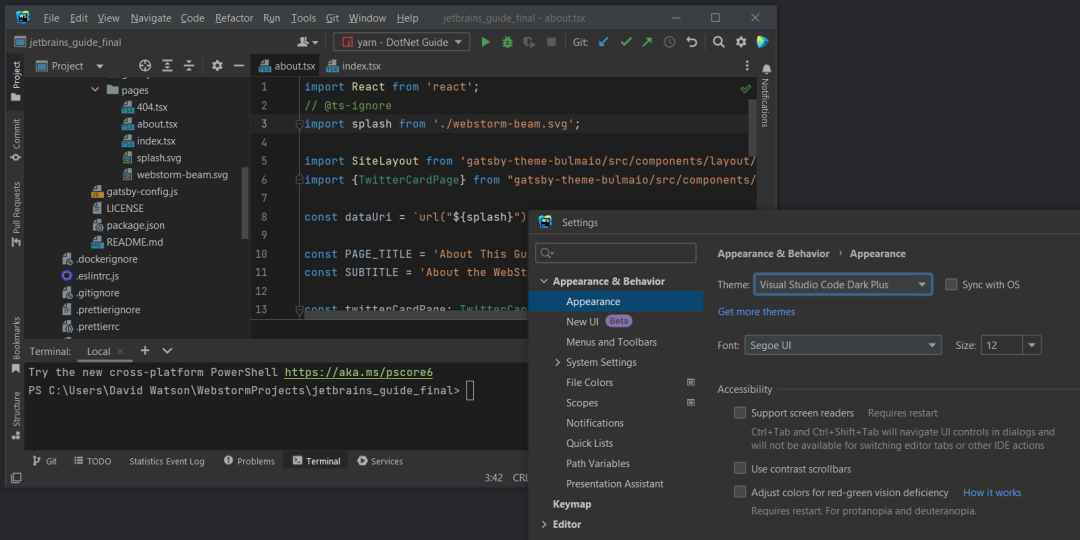
Task: Select package.json file in tree
Action: [135, 225]
